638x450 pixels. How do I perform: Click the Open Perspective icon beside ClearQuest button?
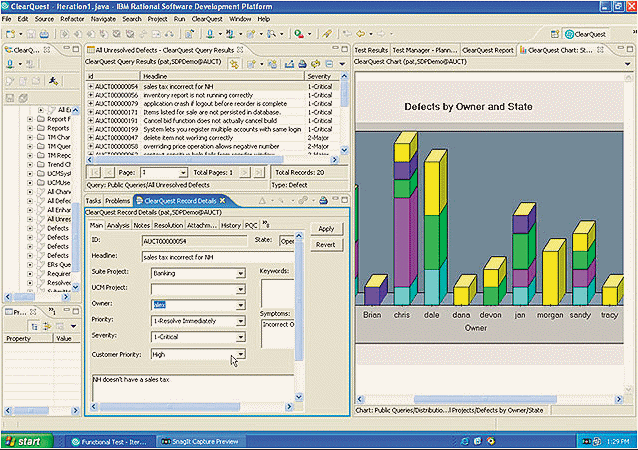(x=554, y=35)
